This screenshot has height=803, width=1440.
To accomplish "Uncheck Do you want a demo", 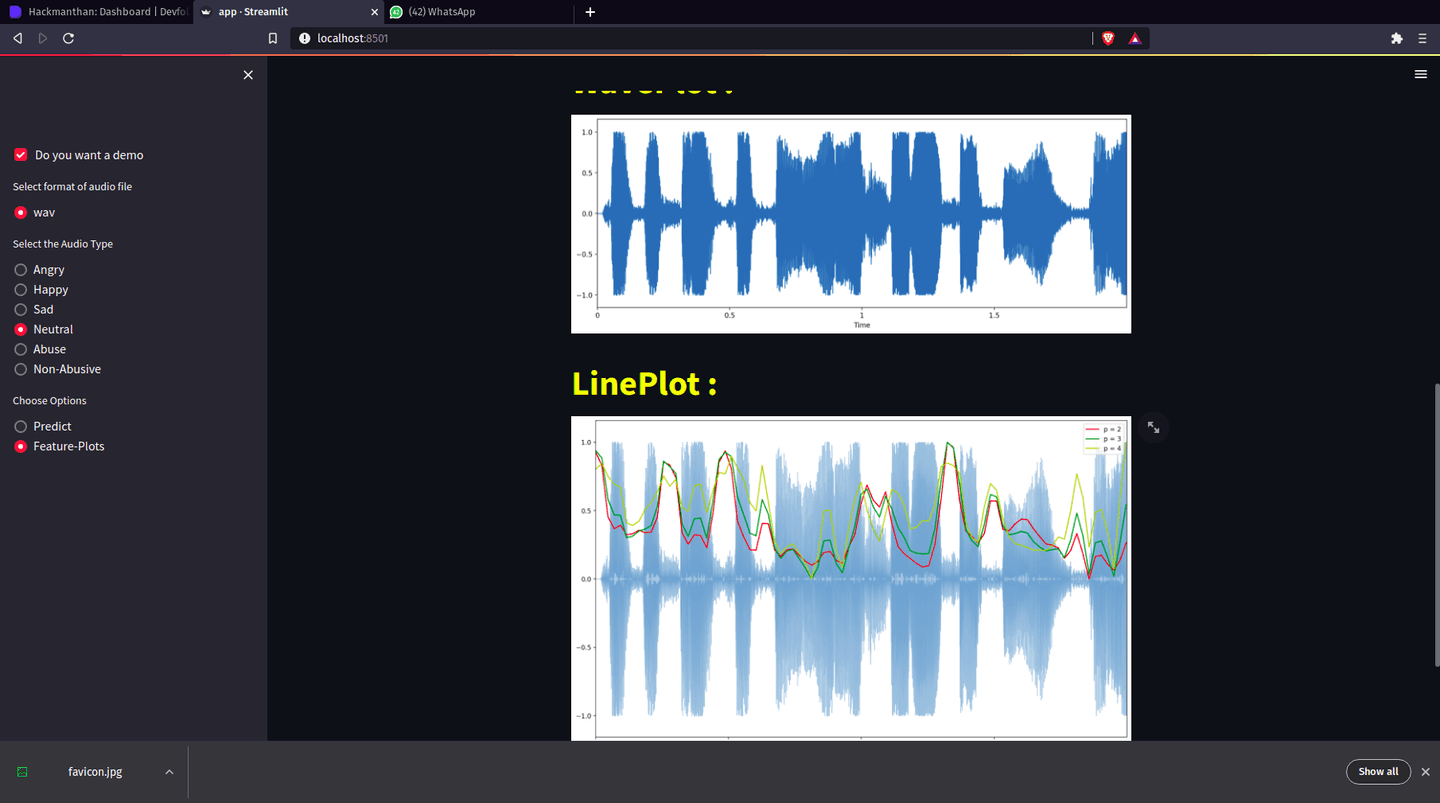I will coord(20,155).
